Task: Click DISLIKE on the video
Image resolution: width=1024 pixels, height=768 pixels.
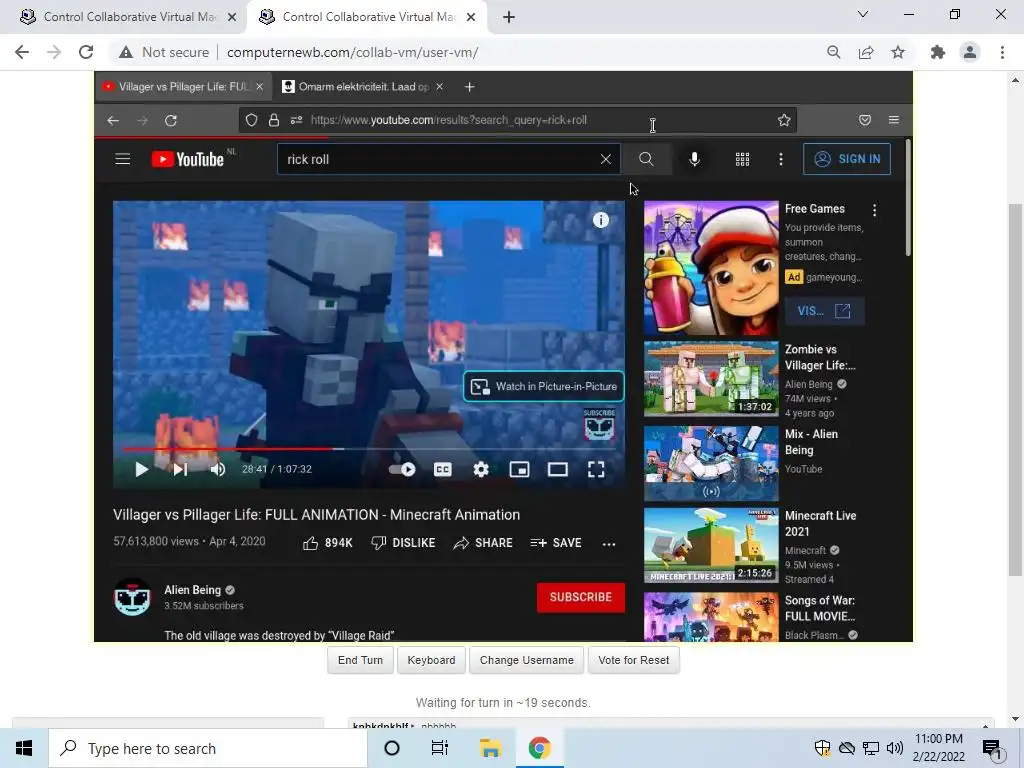Action: coord(403,543)
